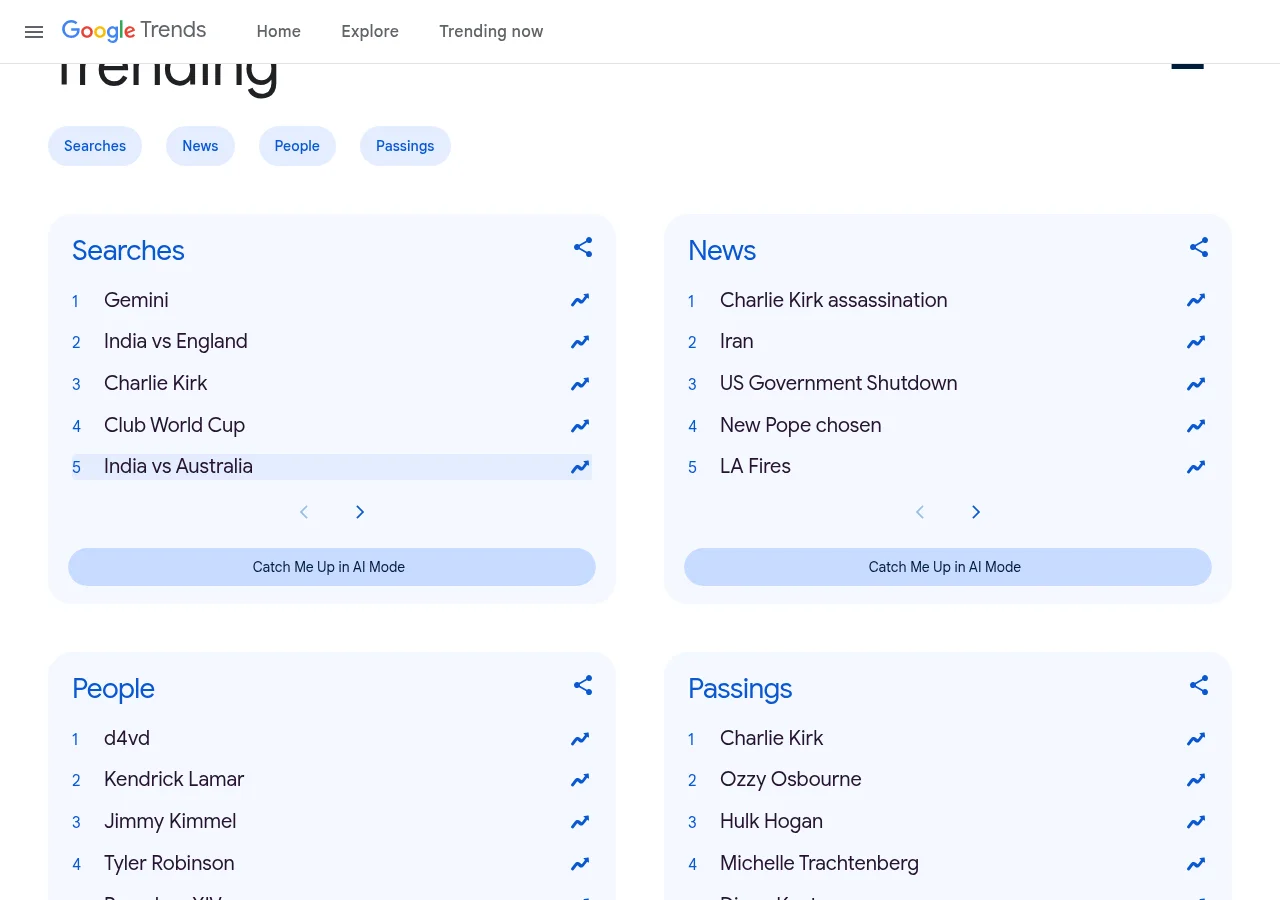Share the Passings card

pyautogui.click(x=1199, y=685)
